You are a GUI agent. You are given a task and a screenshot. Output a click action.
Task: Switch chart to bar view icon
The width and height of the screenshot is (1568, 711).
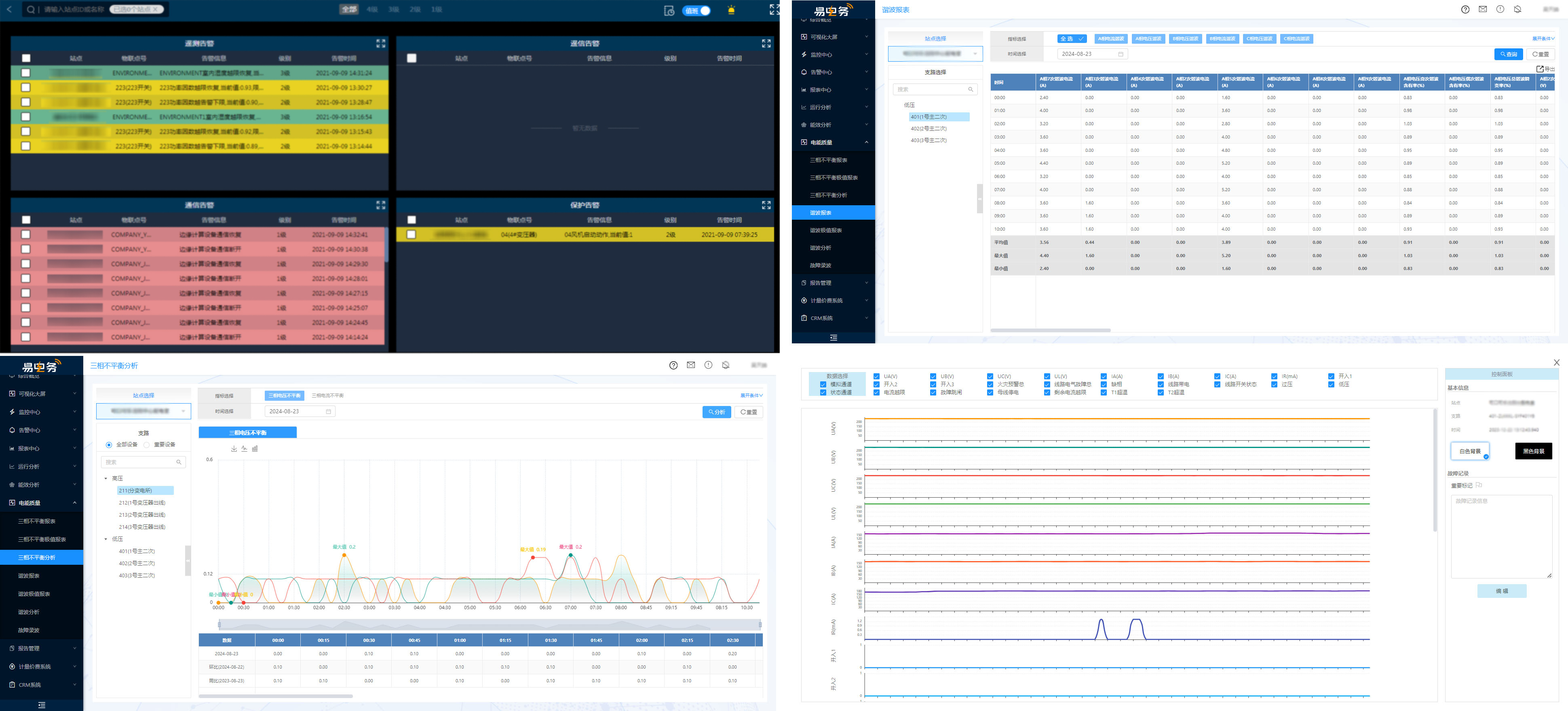(x=255, y=449)
